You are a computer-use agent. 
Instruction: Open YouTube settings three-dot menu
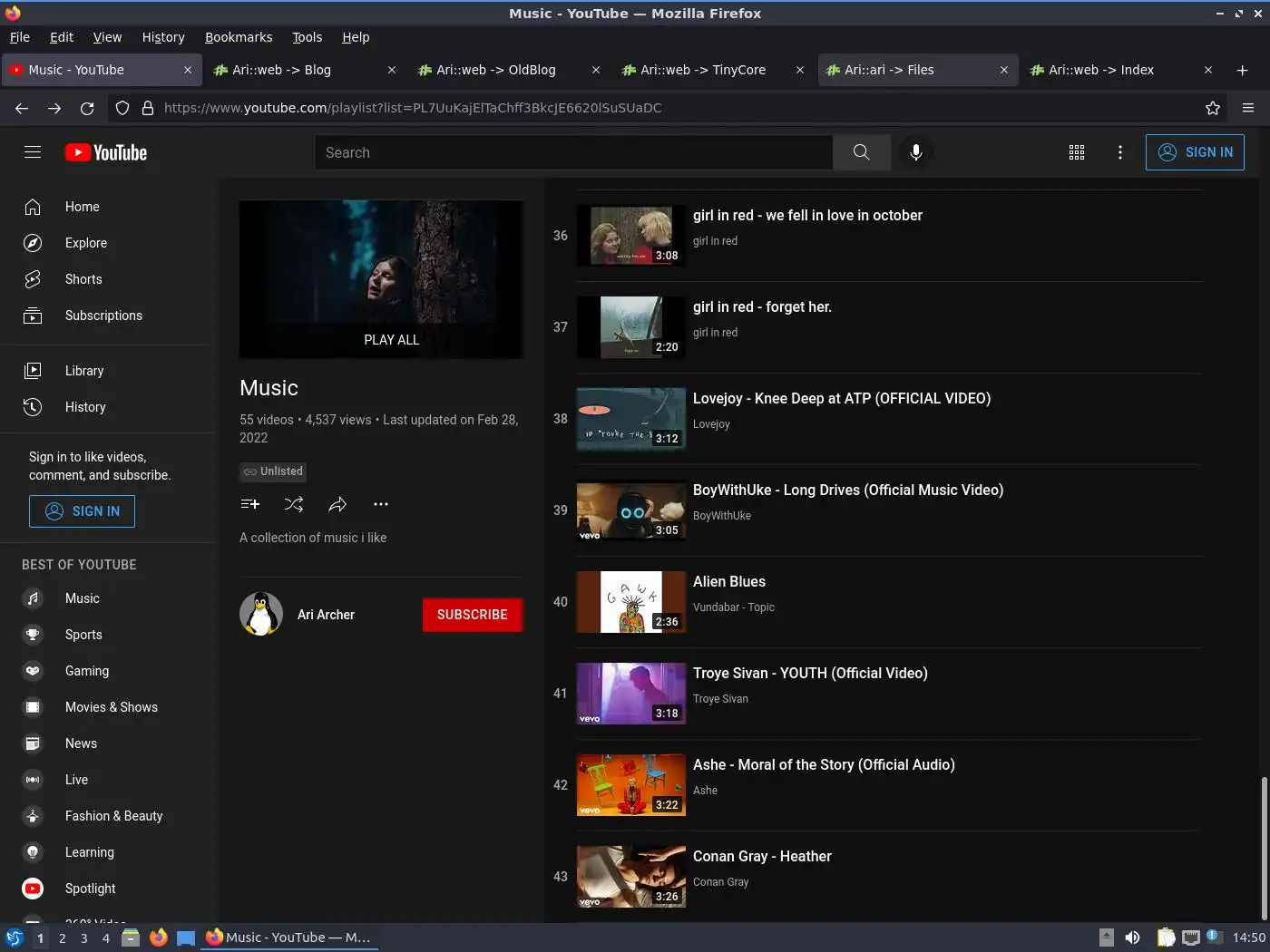tap(1120, 152)
